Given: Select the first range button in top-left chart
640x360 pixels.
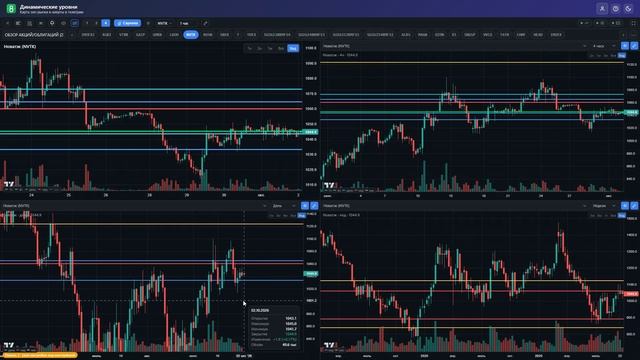Looking at the screenshot, I should [249, 48].
